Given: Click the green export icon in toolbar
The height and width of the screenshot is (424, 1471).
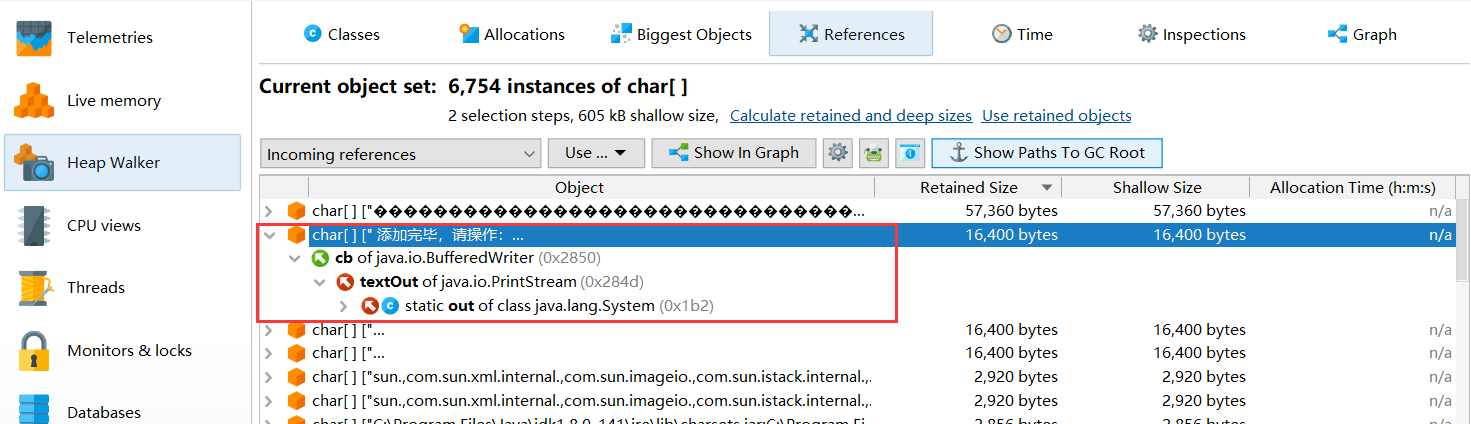Looking at the screenshot, I should [874, 153].
